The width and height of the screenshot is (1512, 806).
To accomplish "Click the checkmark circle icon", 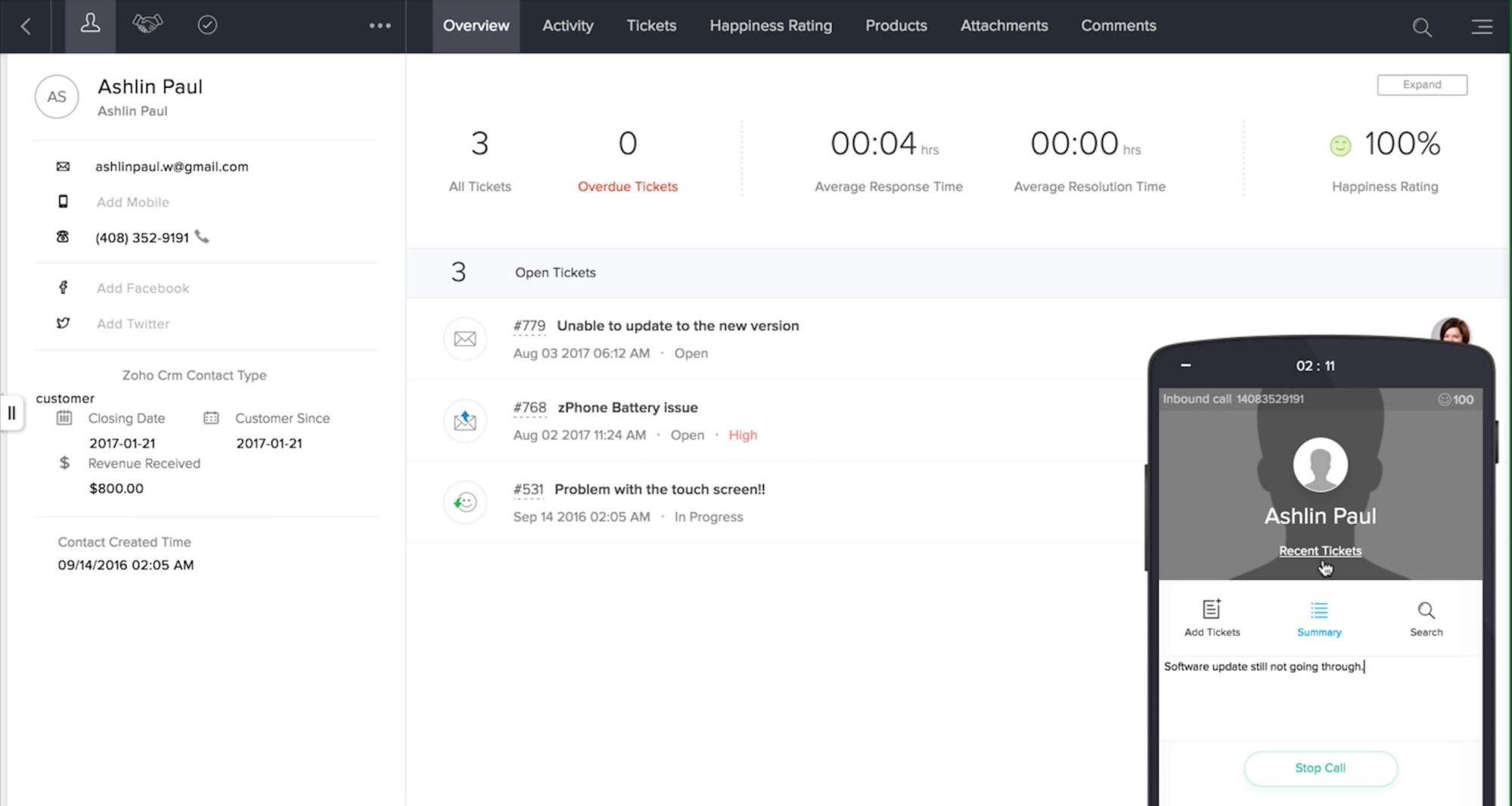I will pyautogui.click(x=207, y=25).
